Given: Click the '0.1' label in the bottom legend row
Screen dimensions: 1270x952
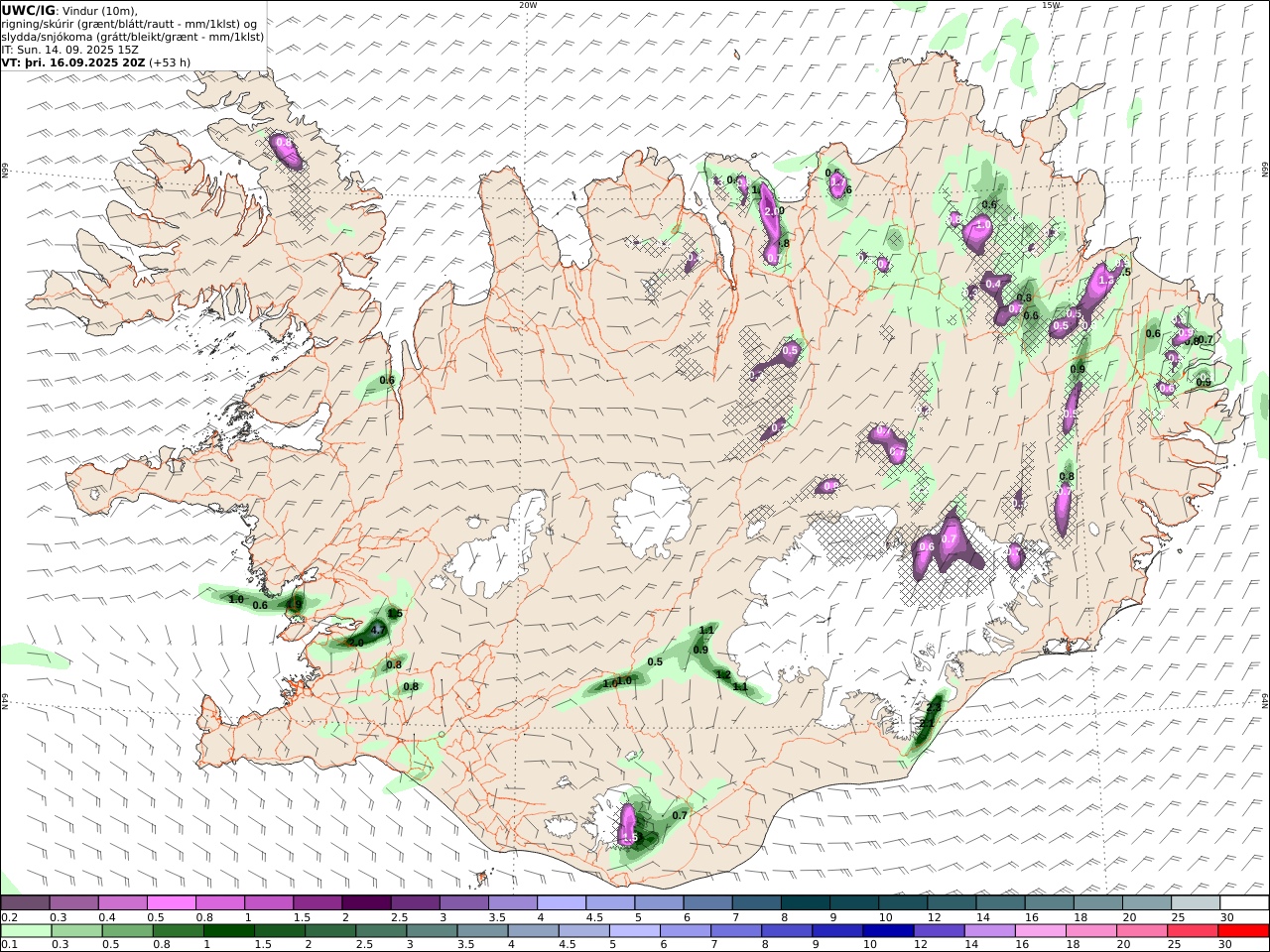Looking at the screenshot, I should pos(8,945).
